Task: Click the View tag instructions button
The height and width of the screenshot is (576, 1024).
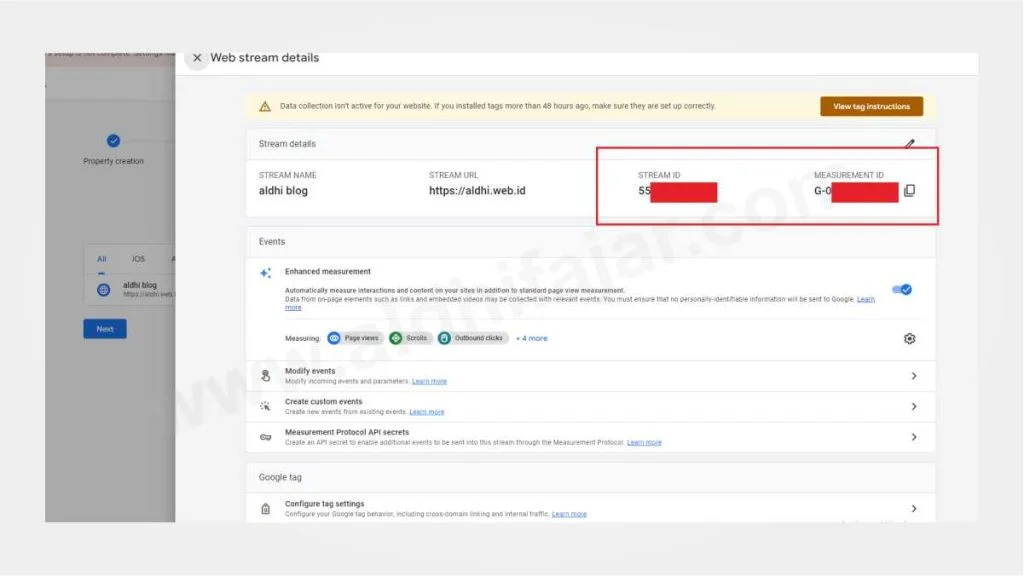Action: click(871, 106)
